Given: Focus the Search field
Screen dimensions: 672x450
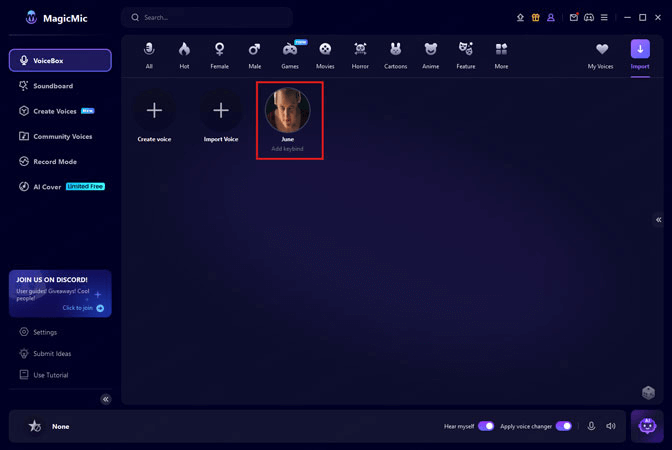Looking at the screenshot, I should 207,18.
